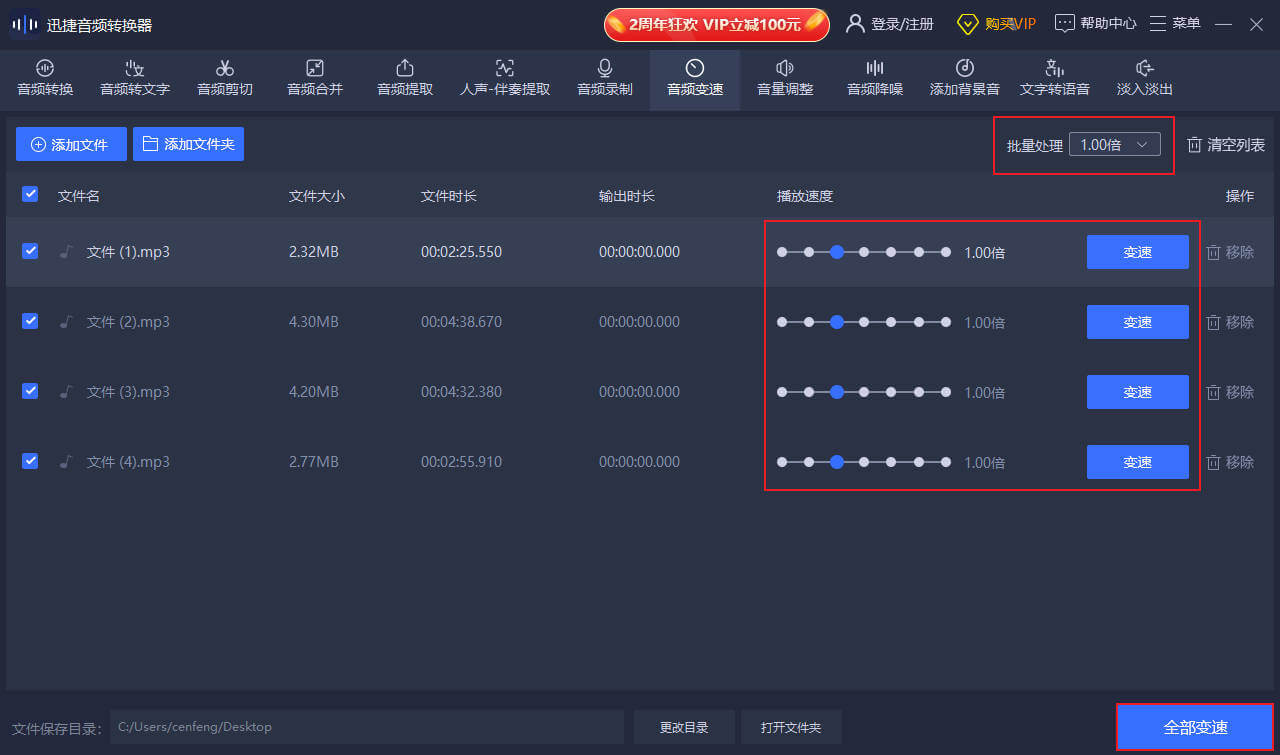1280x755 pixels.
Task: Open the 音频剪切 scissors tool
Action: coord(225,78)
